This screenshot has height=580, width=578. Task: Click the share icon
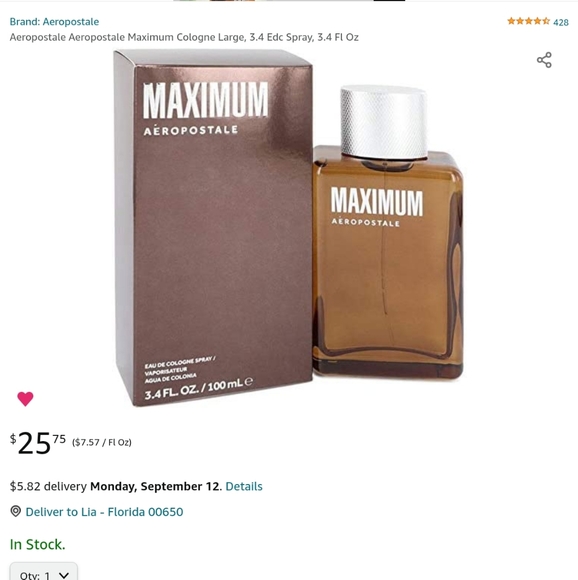[x=544, y=60]
